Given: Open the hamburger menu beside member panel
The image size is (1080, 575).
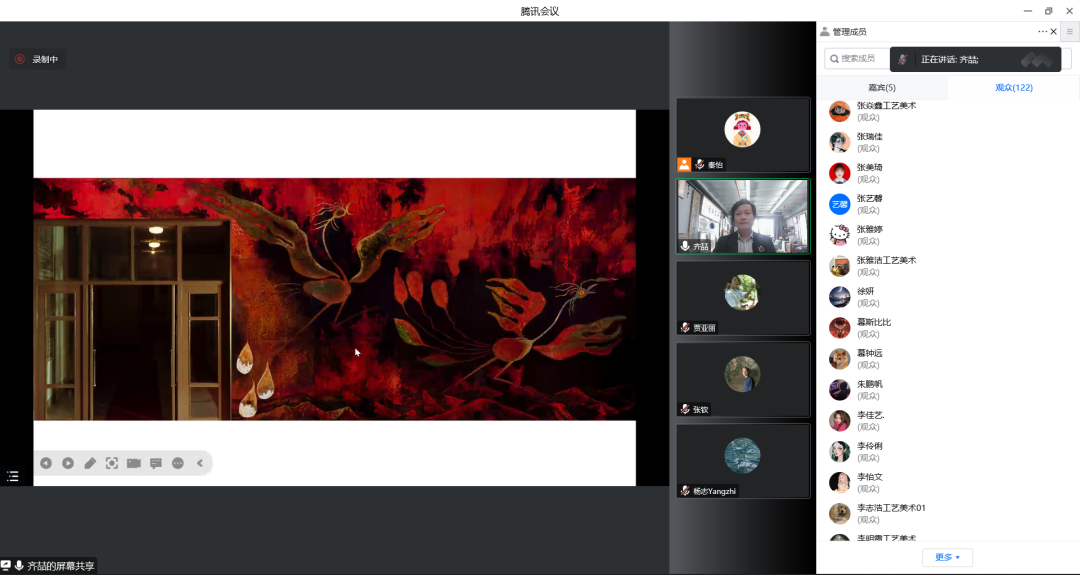Looking at the screenshot, I should [1069, 32].
